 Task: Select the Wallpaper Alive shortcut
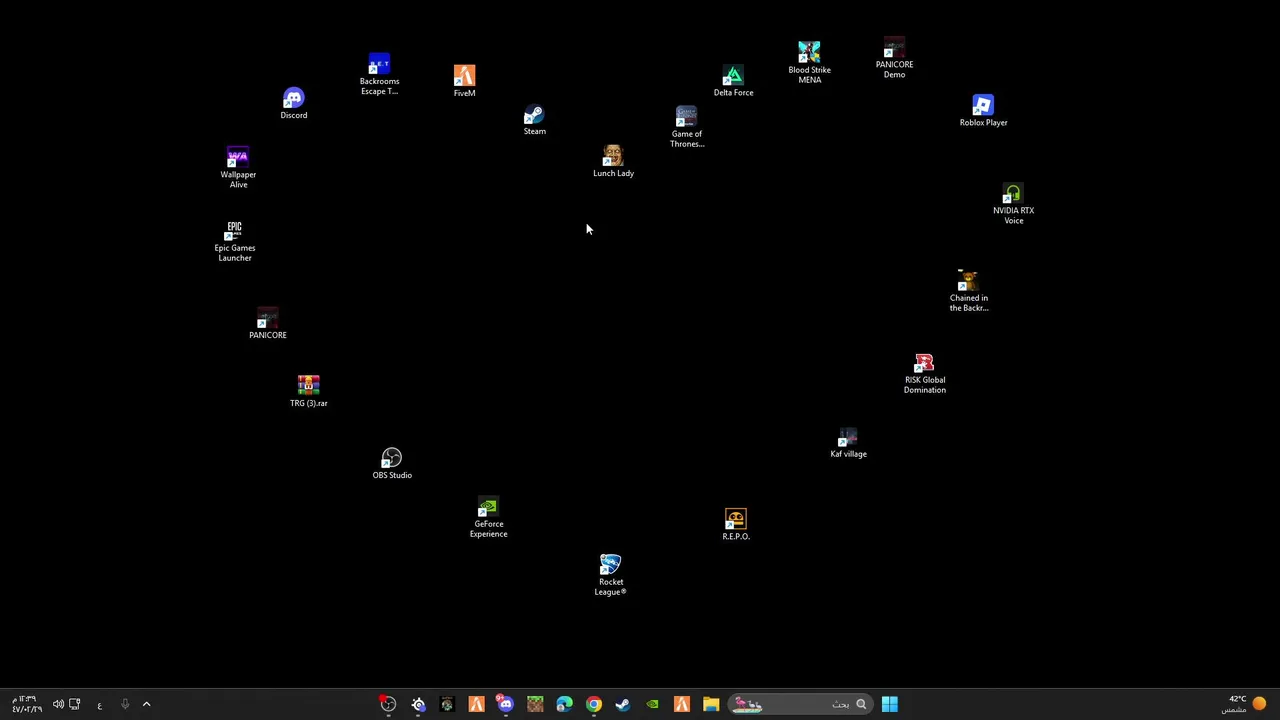238,168
